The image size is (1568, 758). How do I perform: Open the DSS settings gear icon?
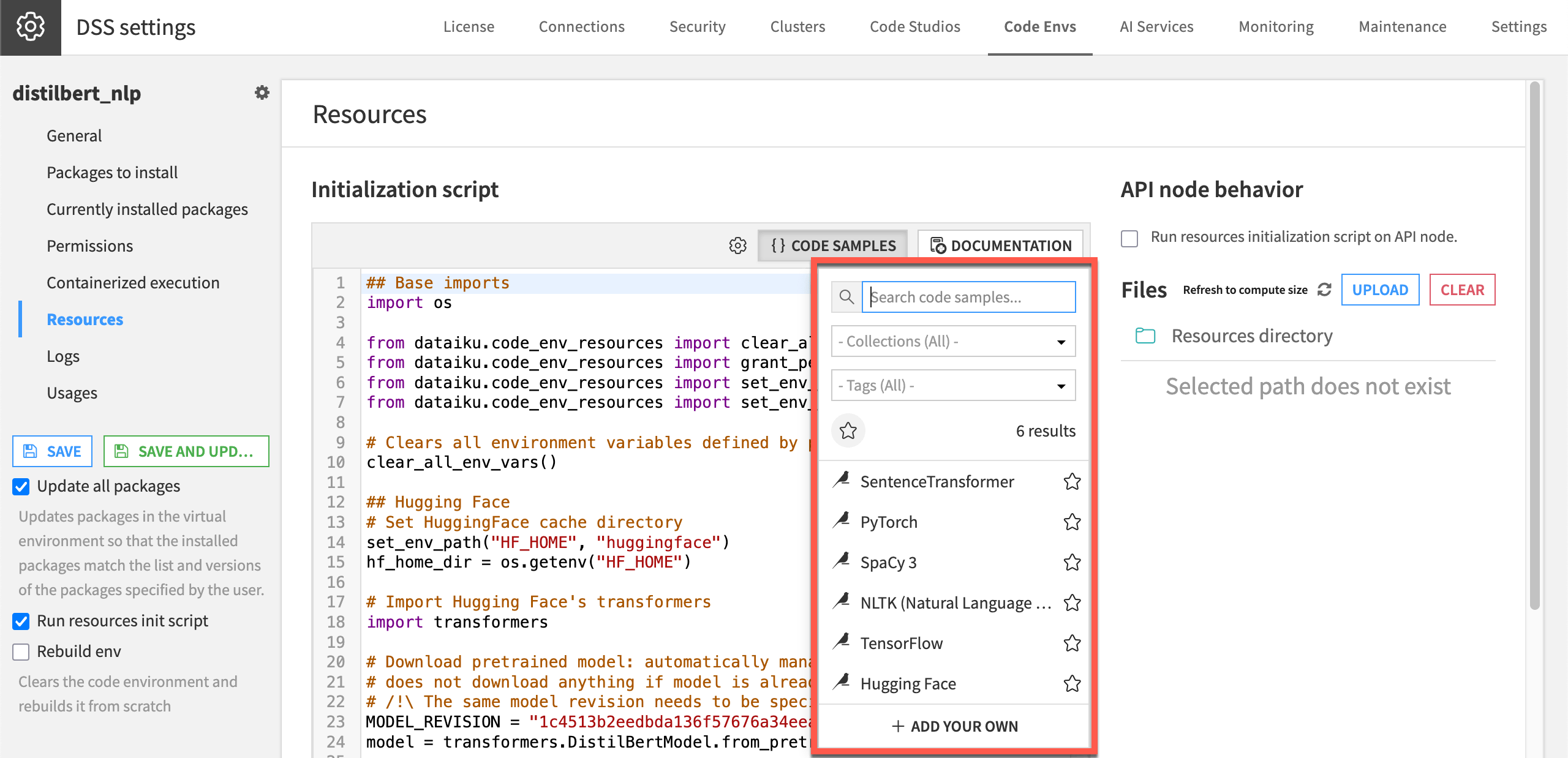pyautogui.click(x=30, y=27)
